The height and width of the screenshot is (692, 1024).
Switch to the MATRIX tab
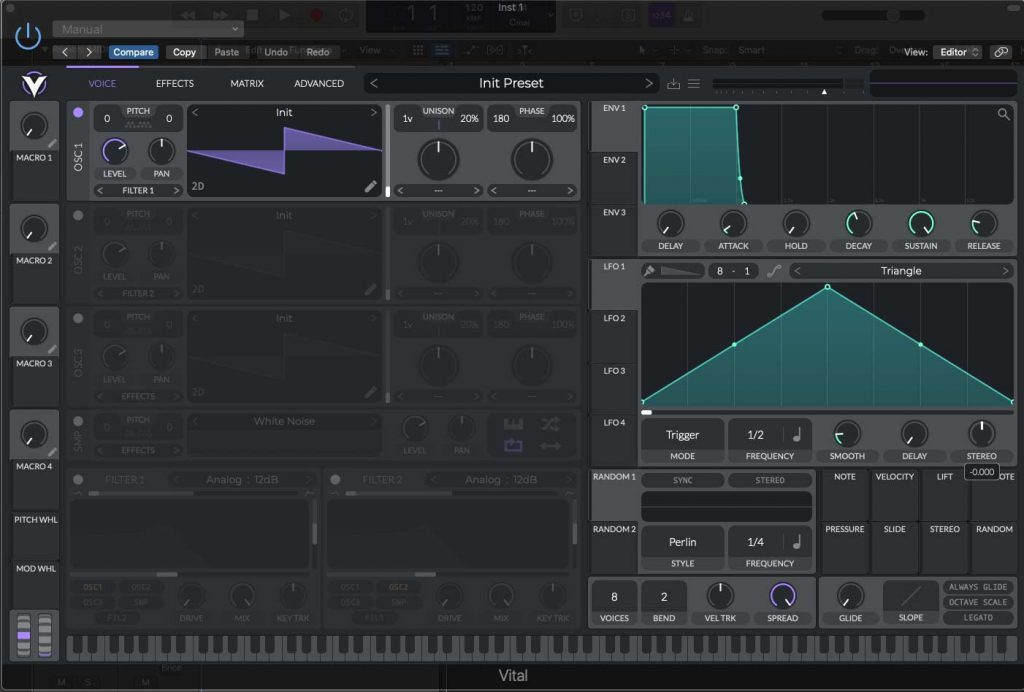tap(246, 84)
